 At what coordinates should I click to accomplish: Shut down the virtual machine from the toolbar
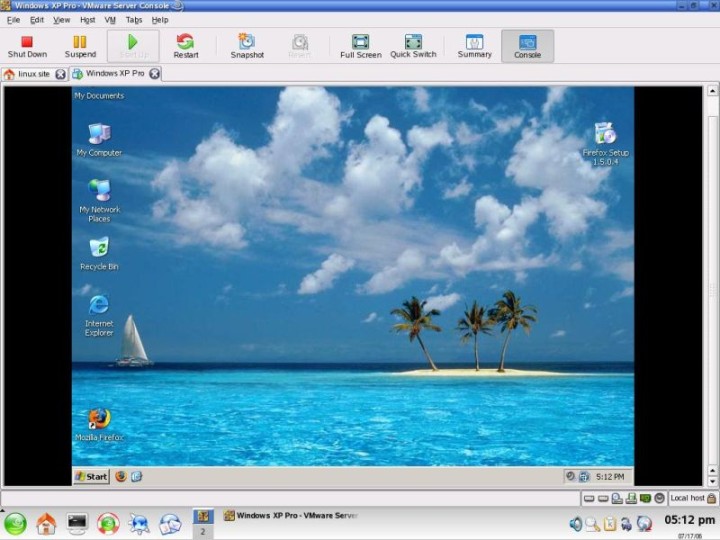[27, 47]
